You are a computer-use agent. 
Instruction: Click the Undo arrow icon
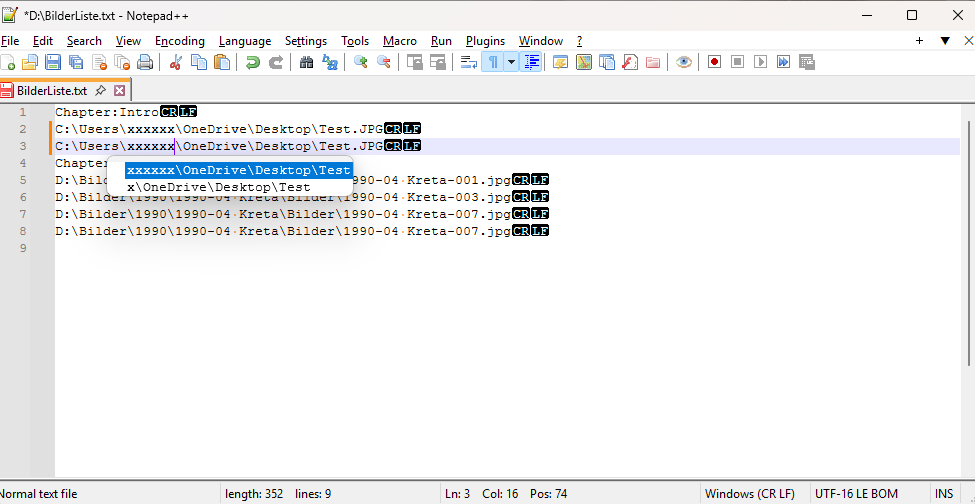tap(252, 62)
